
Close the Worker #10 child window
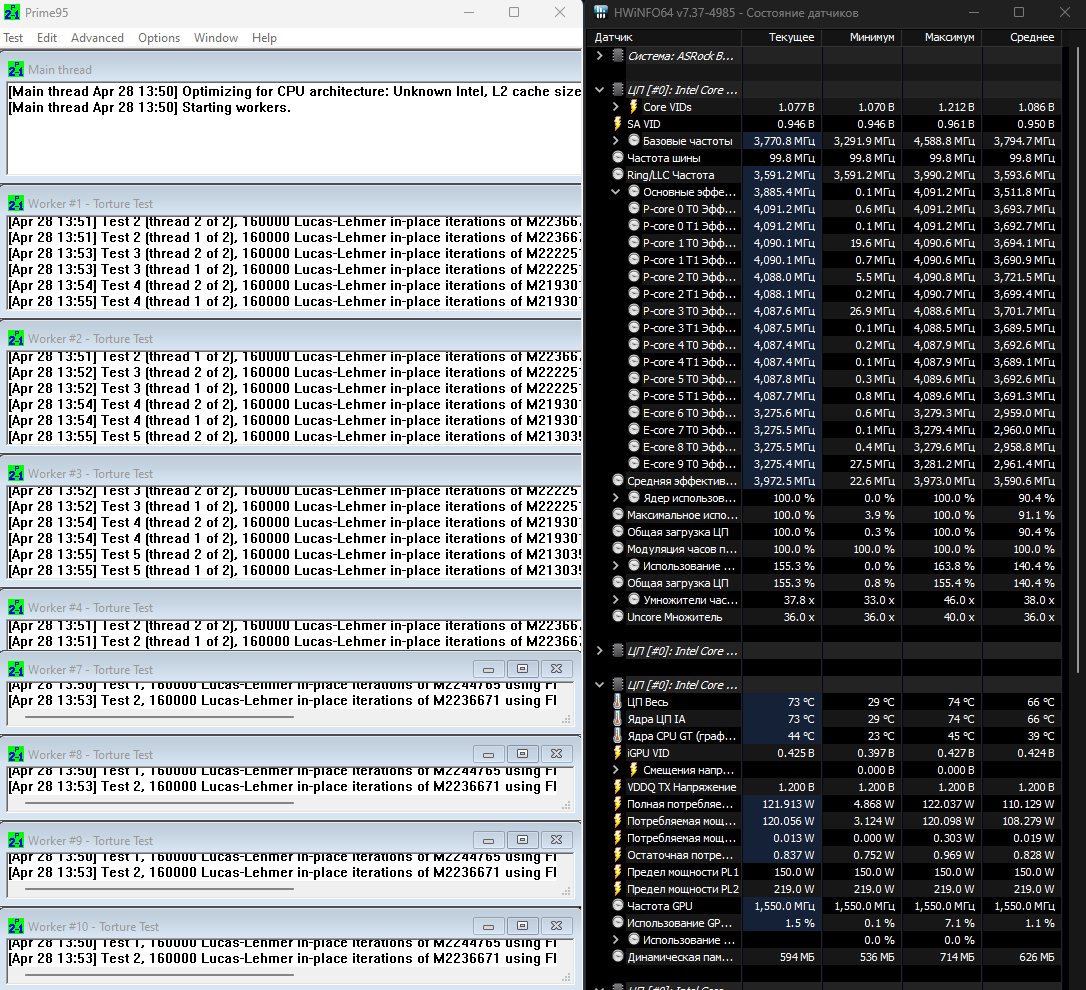pyautogui.click(x=556, y=926)
